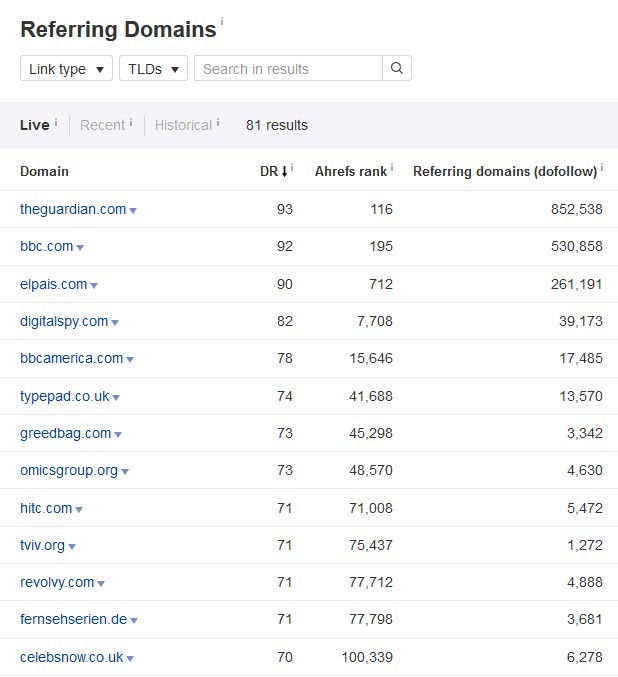
Task: Select referring domains value 3,342
Action: (585, 433)
